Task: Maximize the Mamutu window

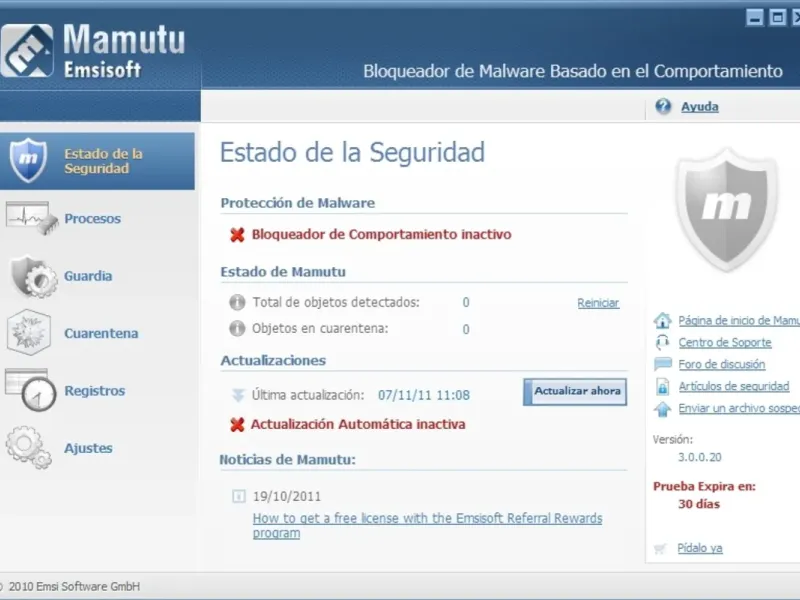Action: (777, 18)
